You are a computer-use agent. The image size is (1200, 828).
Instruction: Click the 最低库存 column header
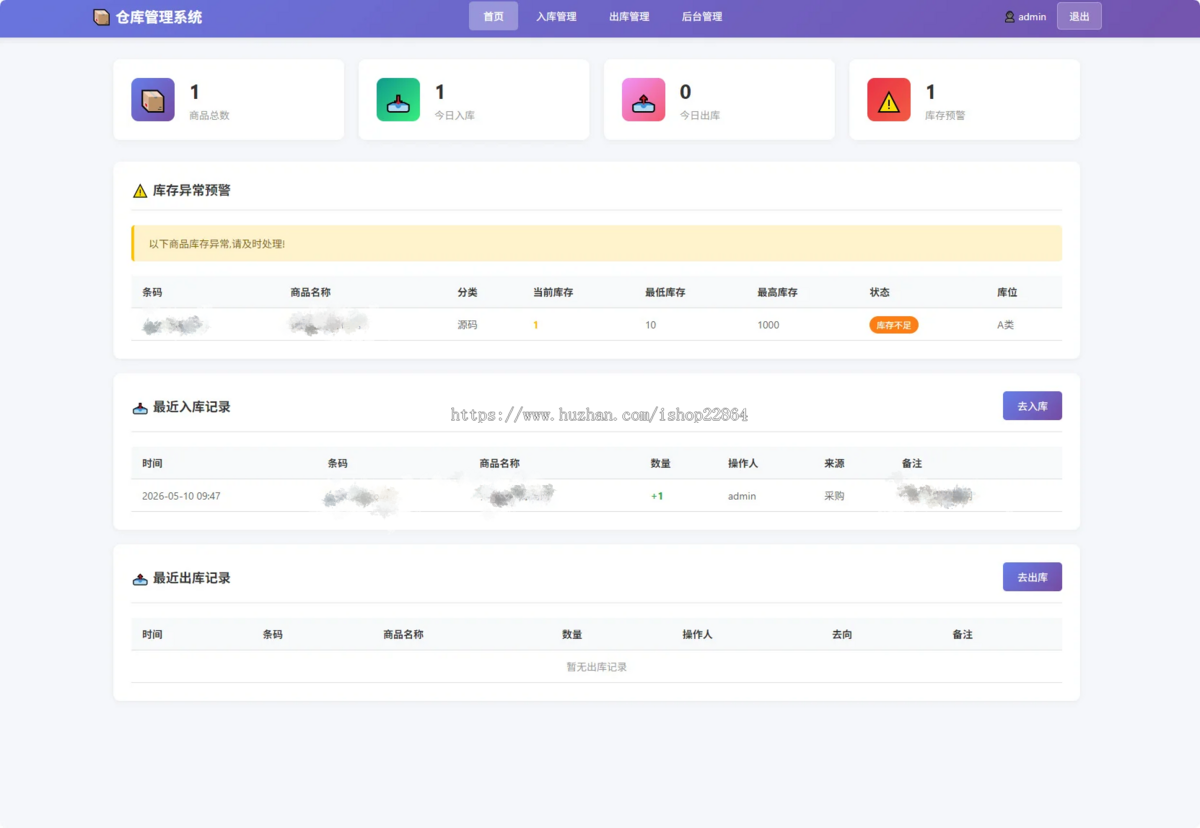pos(665,292)
